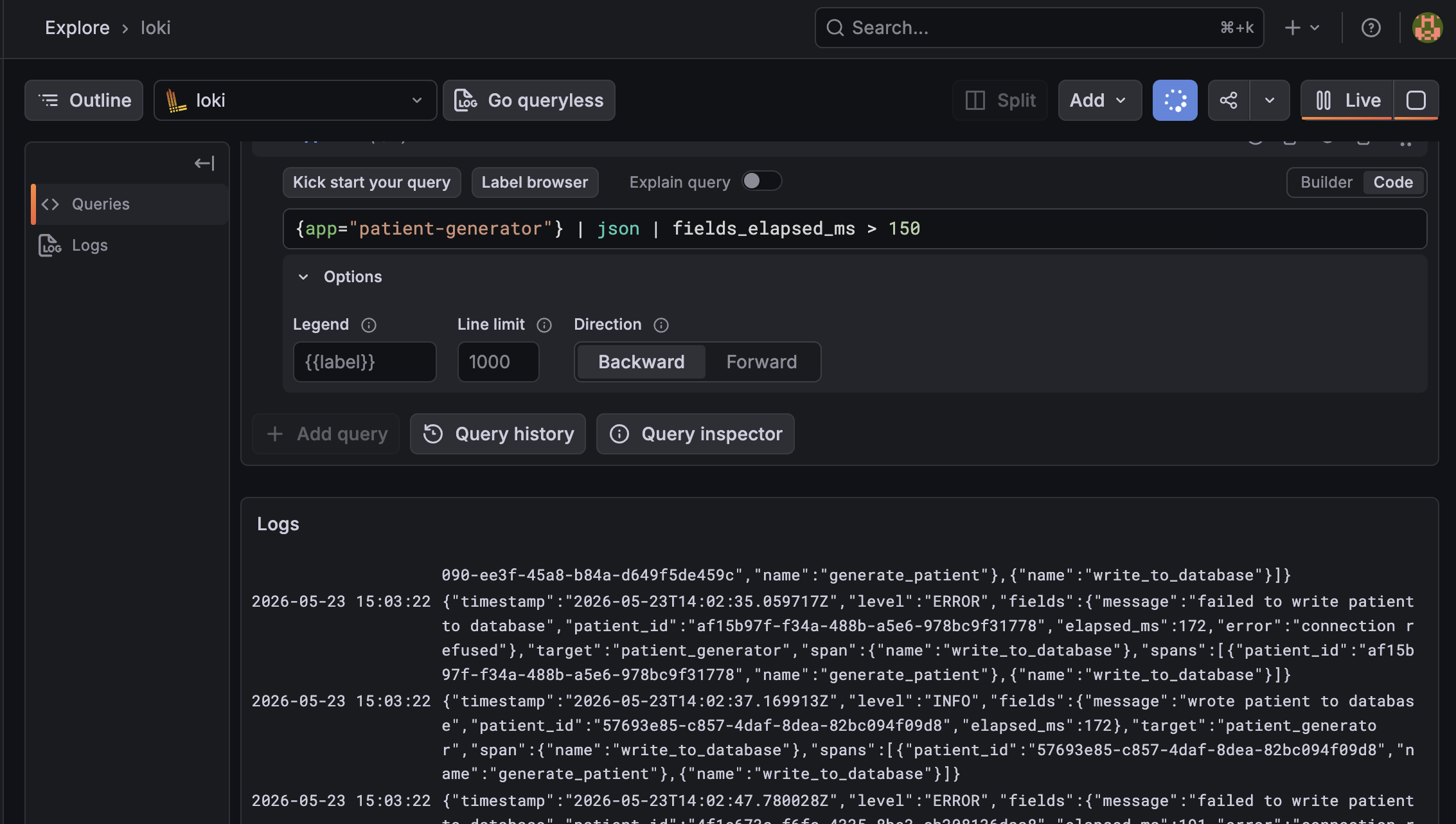Click the Split view button
The width and height of the screenshot is (1456, 824).
(1000, 100)
